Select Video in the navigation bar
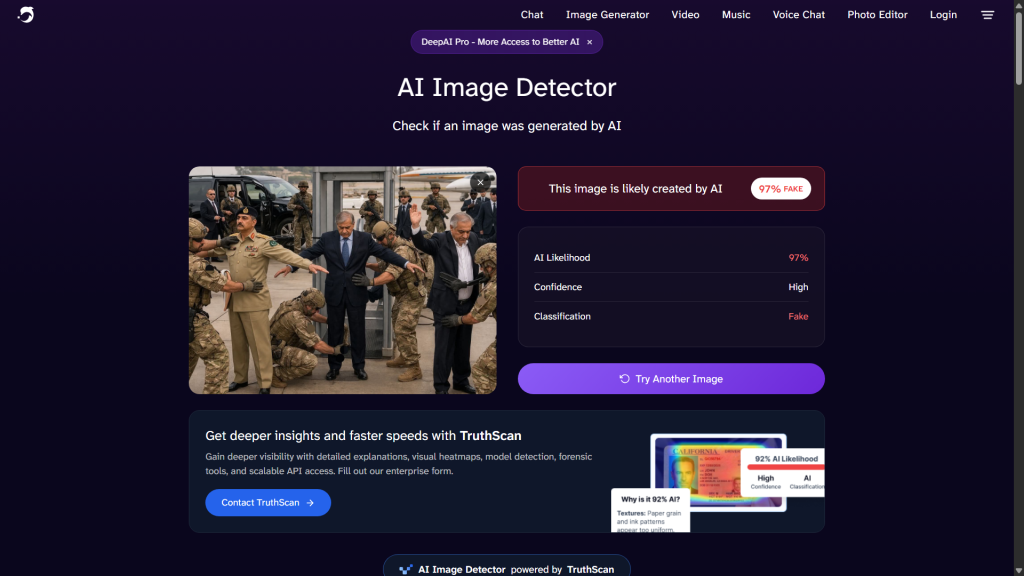 coord(685,15)
